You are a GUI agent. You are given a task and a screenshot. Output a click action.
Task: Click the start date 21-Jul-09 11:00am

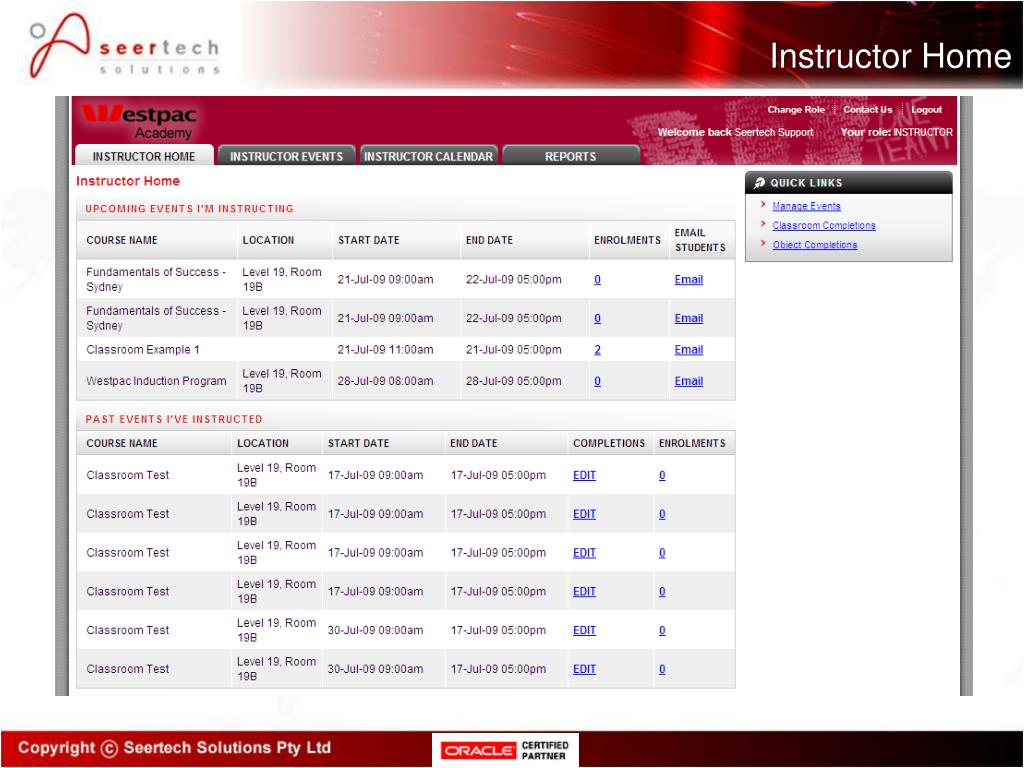pos(385,349)
